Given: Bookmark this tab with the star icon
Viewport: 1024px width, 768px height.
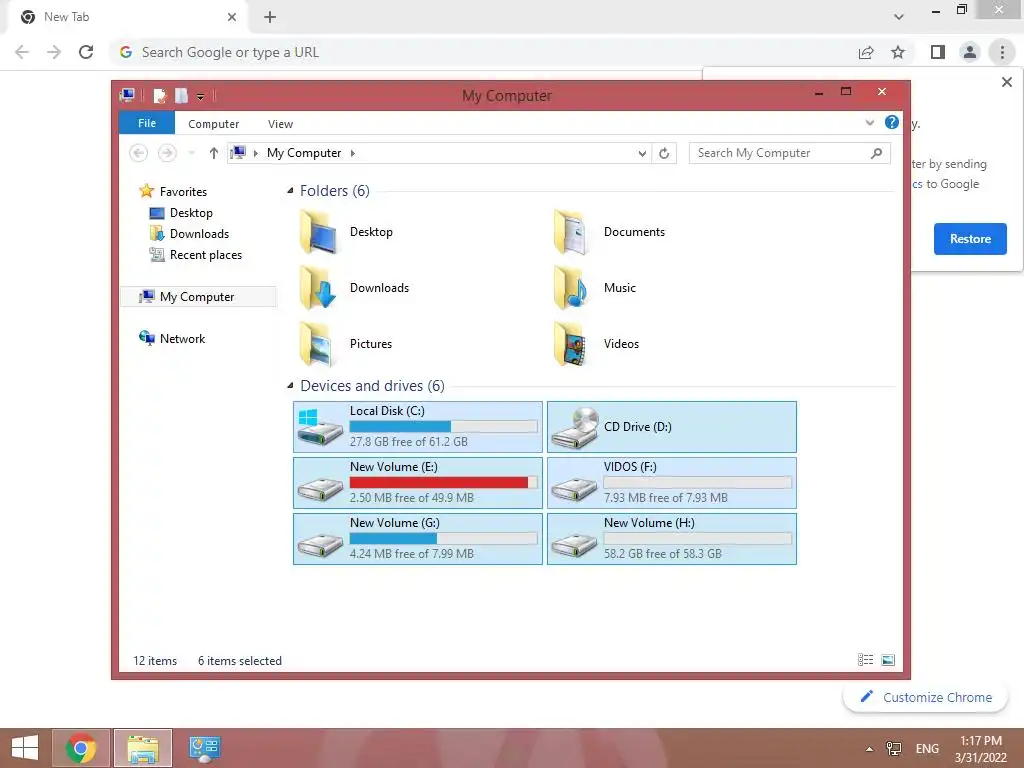Looking at the screenshot, I should (x=898, y=52).
